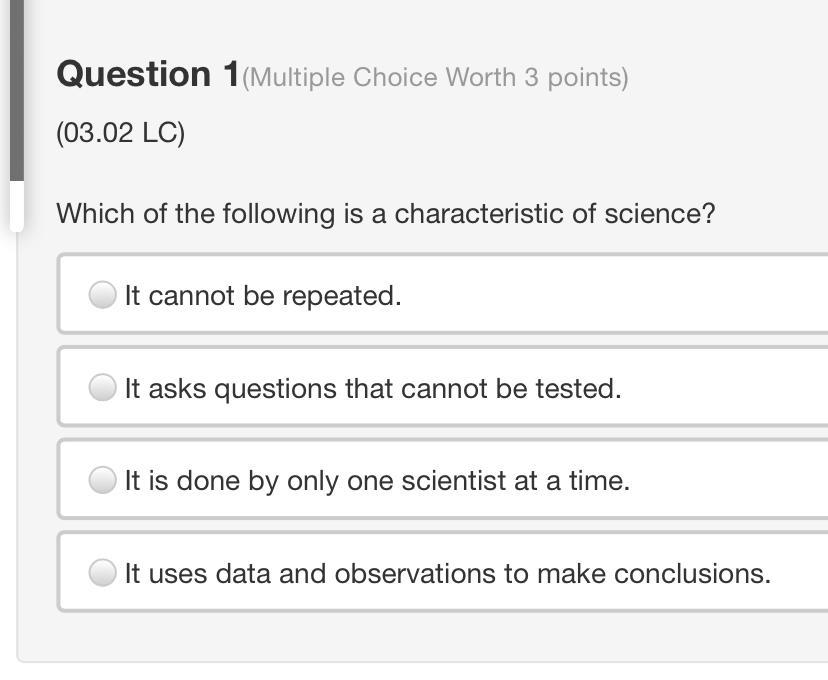Viewport: 828px width, 680px height.
Task: Click the '(Multiple Choice Worth 3 points)' label
Action: tap(435, 78)
